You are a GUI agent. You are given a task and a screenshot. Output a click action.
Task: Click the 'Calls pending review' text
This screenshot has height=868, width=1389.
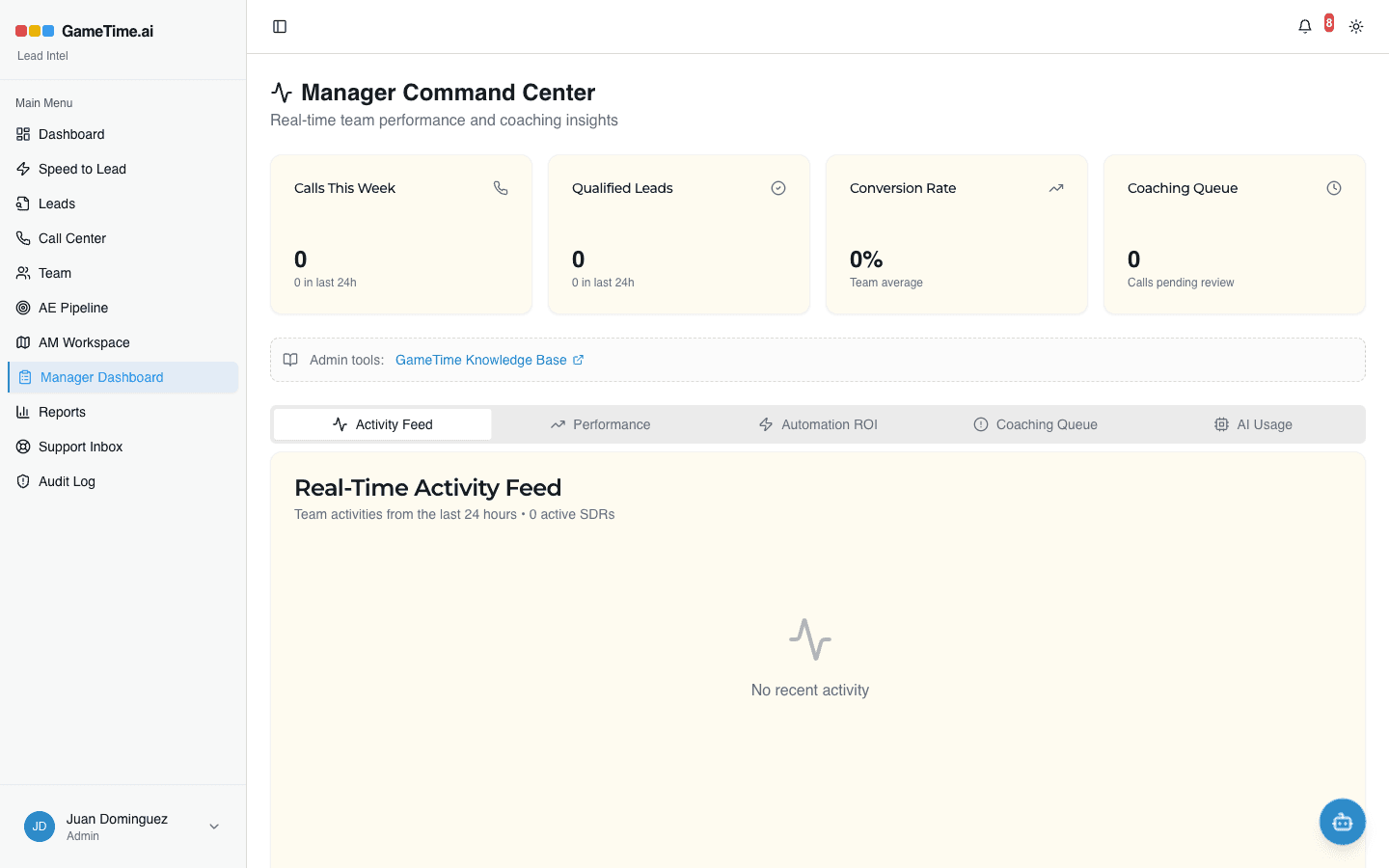click(x=1181, y=283)
